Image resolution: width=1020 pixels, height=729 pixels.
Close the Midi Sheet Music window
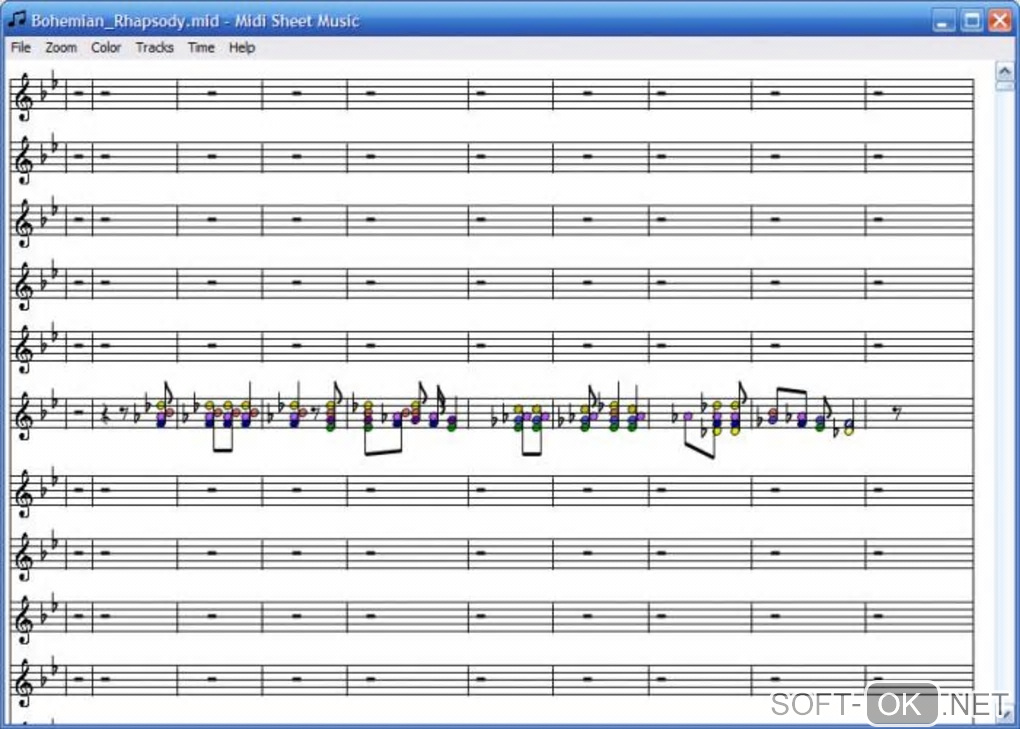click(x=1000, y=21)
